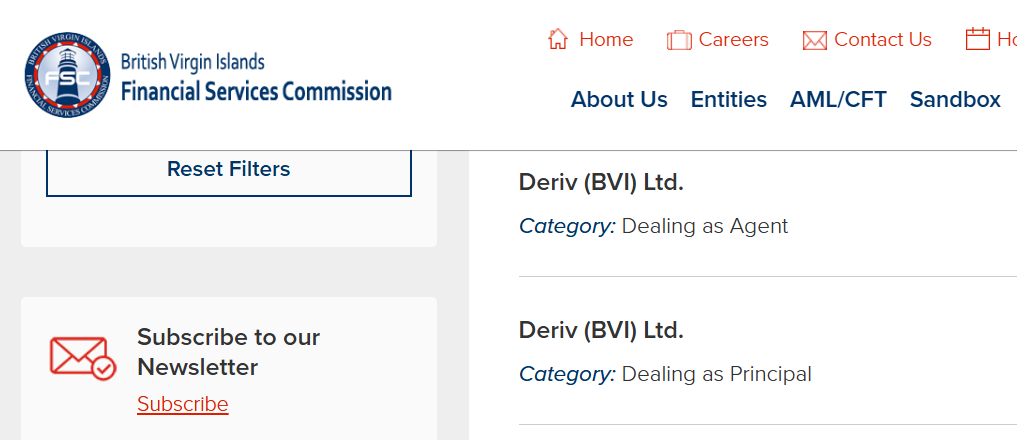The height and width of the screenshot is (440, 1017).
Task: Open the About Us menu
Action: click(x=619, y=99)
